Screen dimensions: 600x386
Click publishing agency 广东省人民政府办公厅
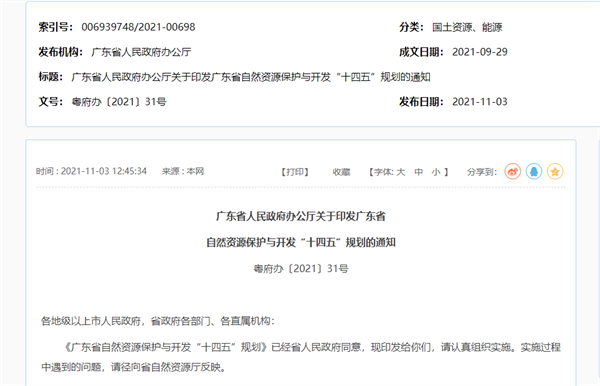coord(141,52)
